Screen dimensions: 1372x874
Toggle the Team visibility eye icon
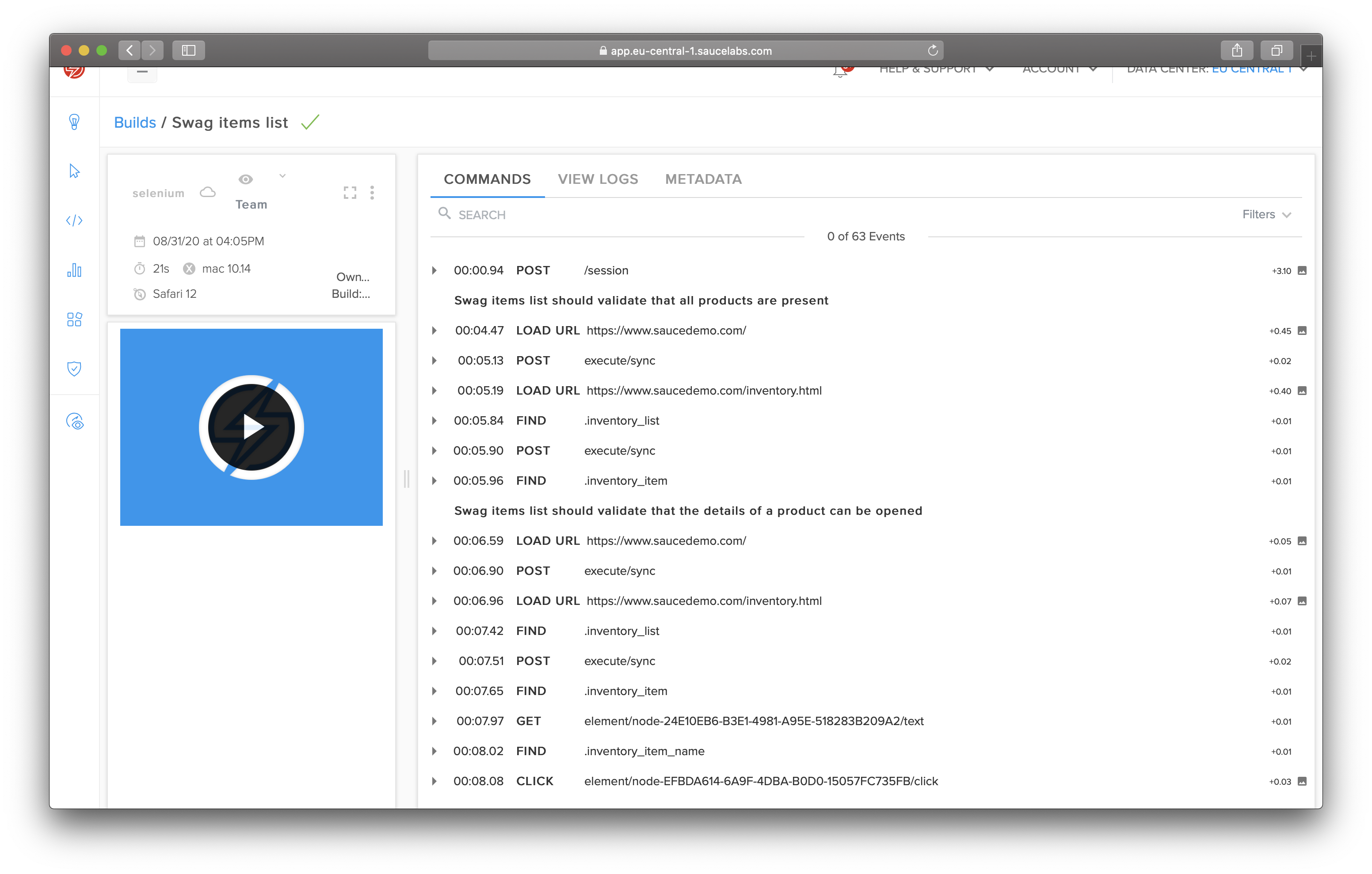click(246, 179)
